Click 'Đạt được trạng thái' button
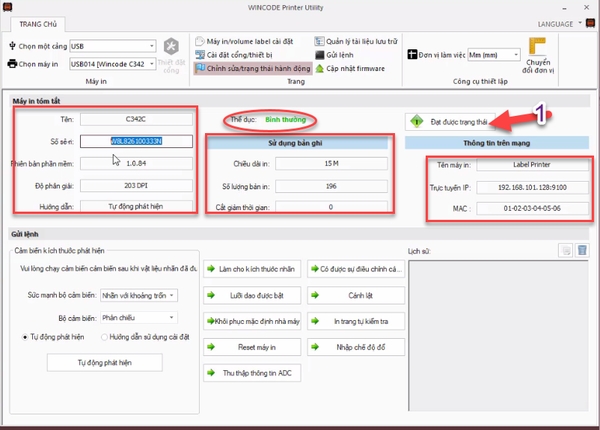The height and width of the screenshot is (430, 600). click(448, 122)
